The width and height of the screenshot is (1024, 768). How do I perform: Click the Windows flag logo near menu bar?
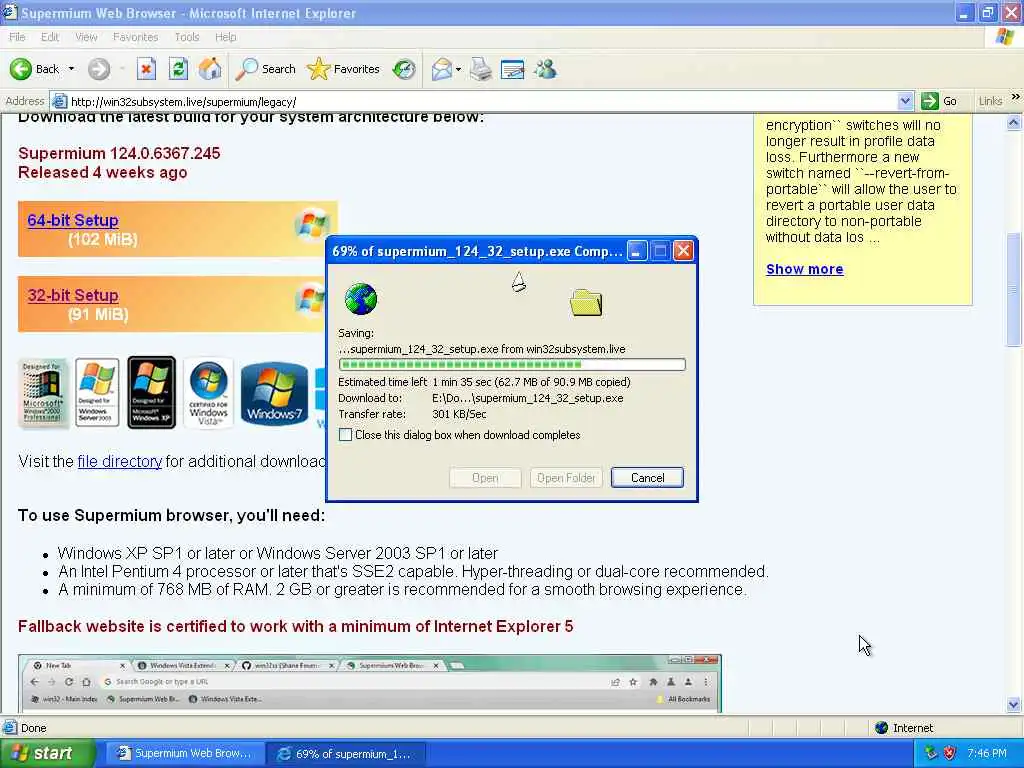point(1005,37)
